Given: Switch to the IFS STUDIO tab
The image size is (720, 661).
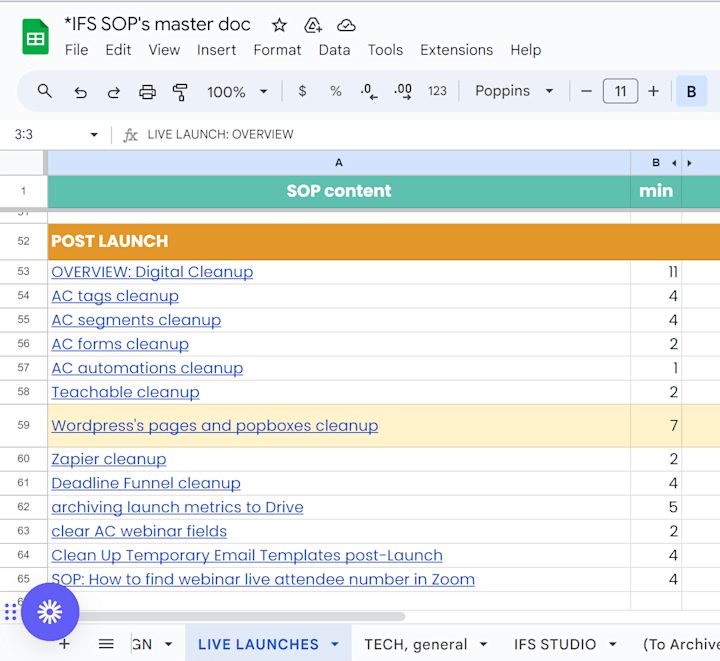Looking at the screenshot, I should (555, 644).
